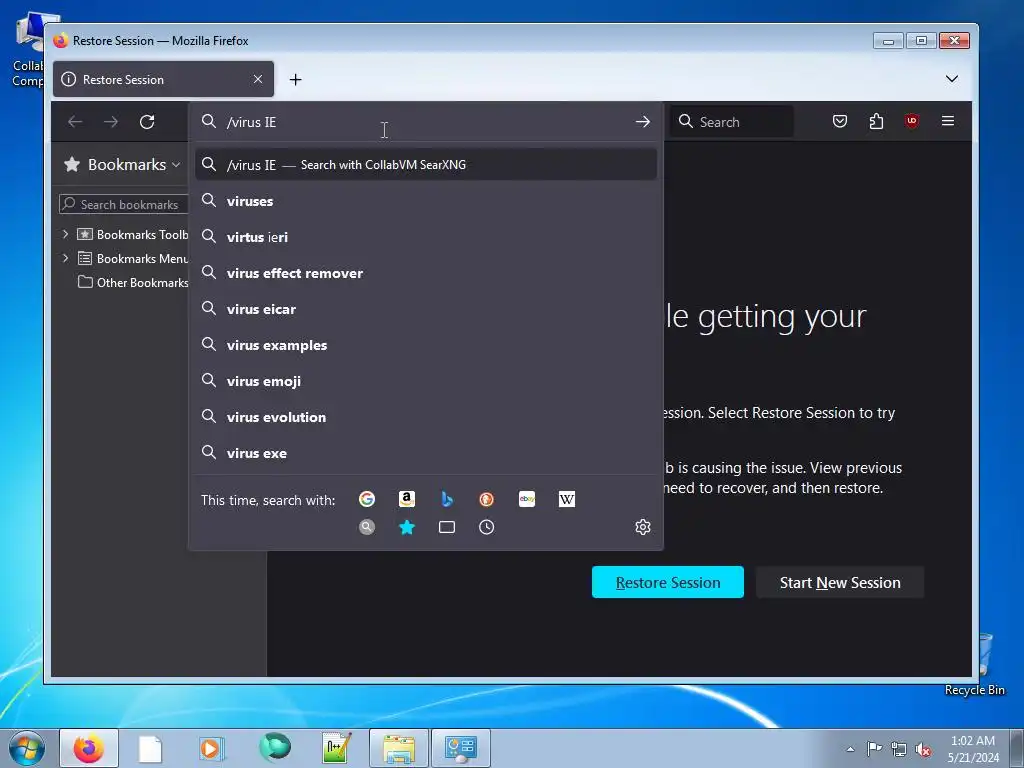The image size is (1024, 768).
Task: Open Notepad++ from the taskbar
Action: 337,748
